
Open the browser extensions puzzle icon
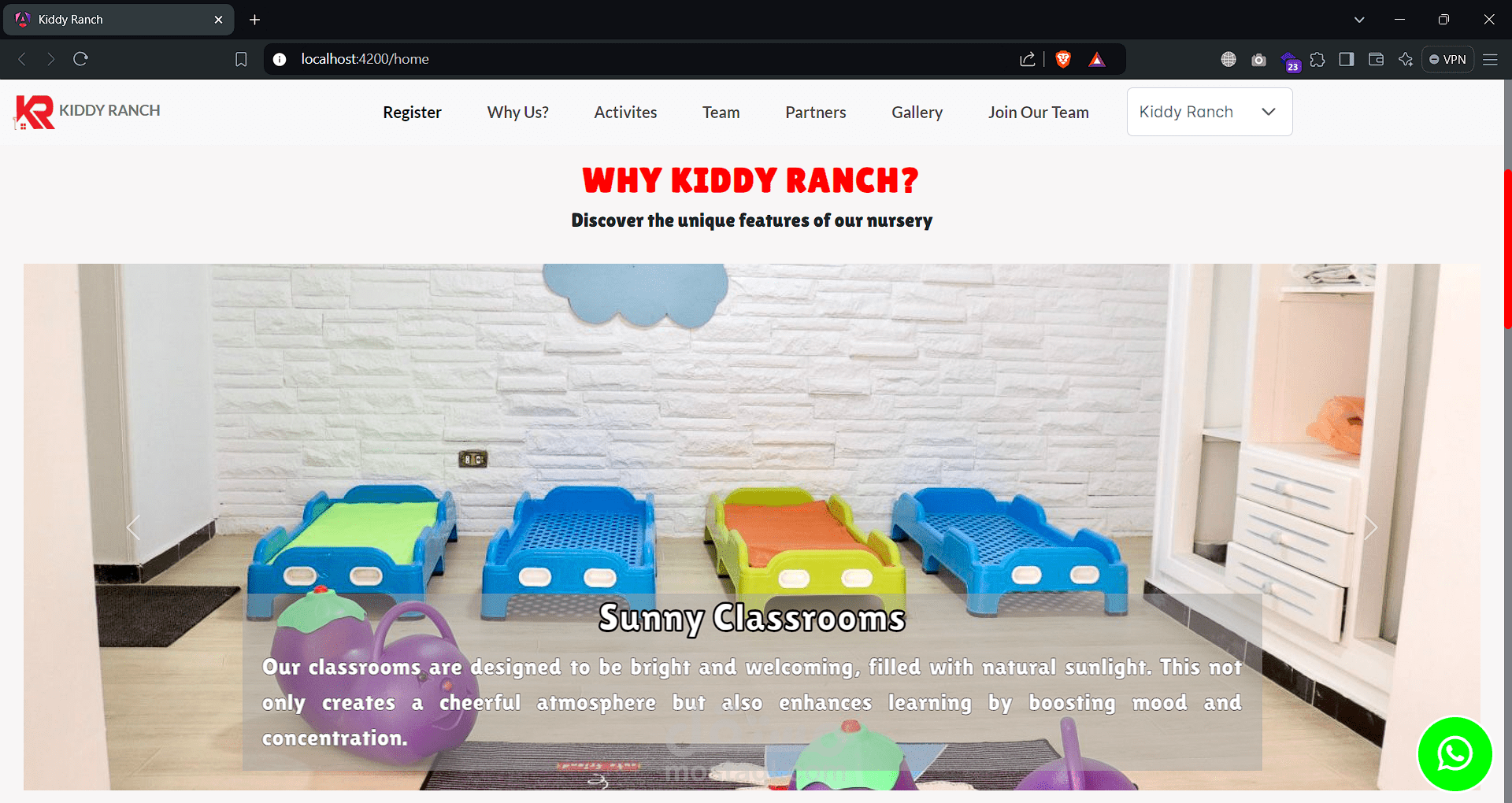[1317, 59]
